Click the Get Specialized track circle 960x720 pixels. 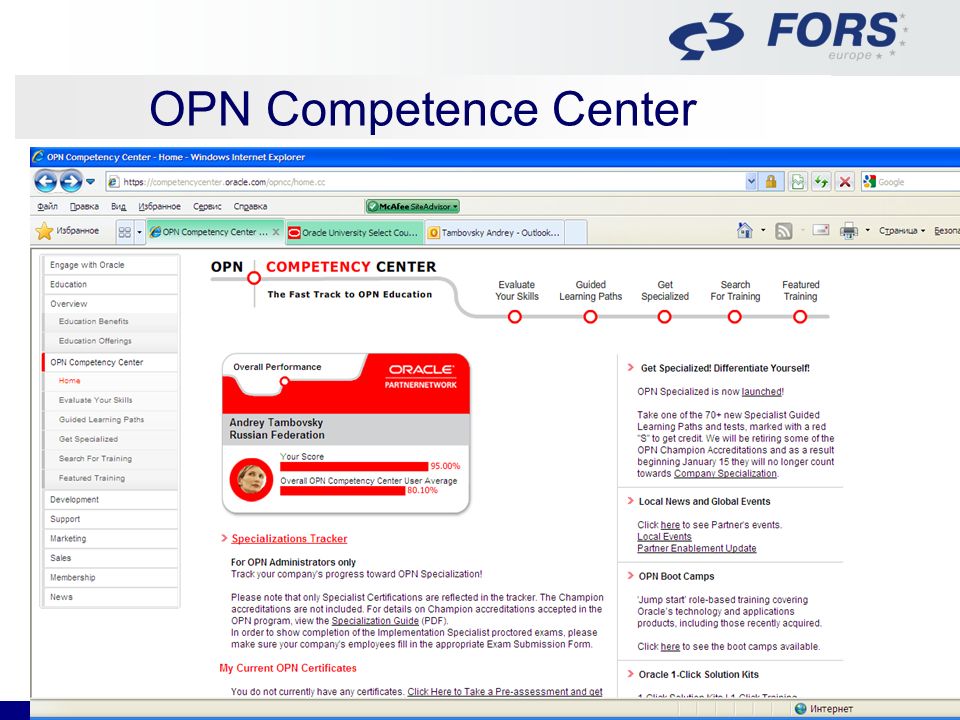(664, 317)
